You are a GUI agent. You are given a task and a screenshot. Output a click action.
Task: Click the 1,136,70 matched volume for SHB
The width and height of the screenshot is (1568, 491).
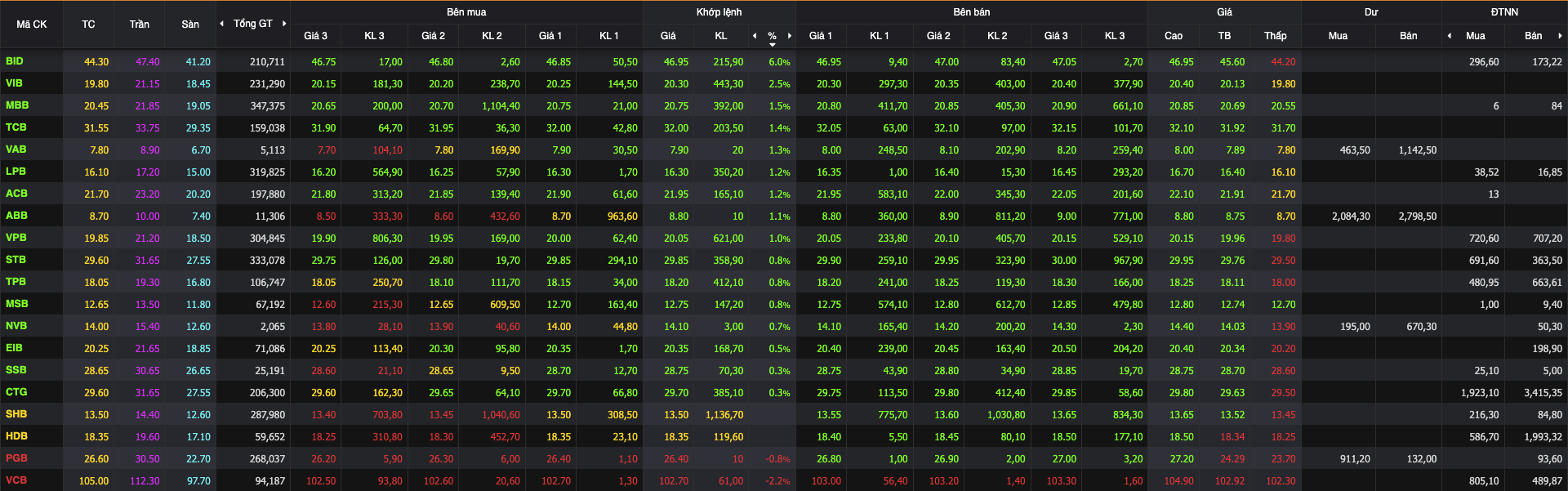click(x=724, y=415)
